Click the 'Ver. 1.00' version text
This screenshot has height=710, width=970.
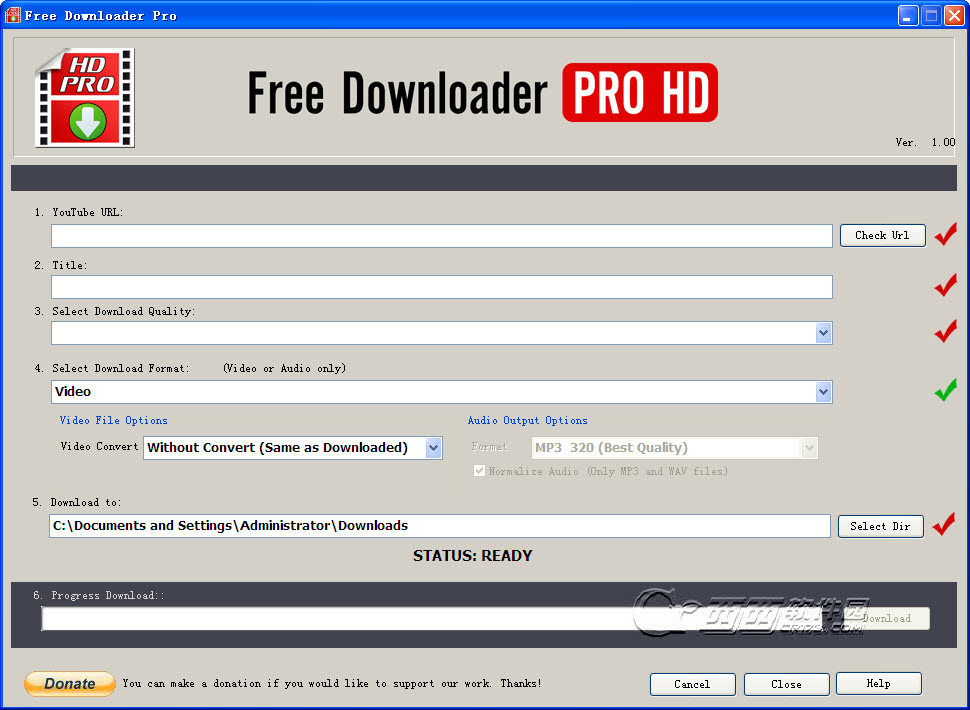click(x=925, y=142)
